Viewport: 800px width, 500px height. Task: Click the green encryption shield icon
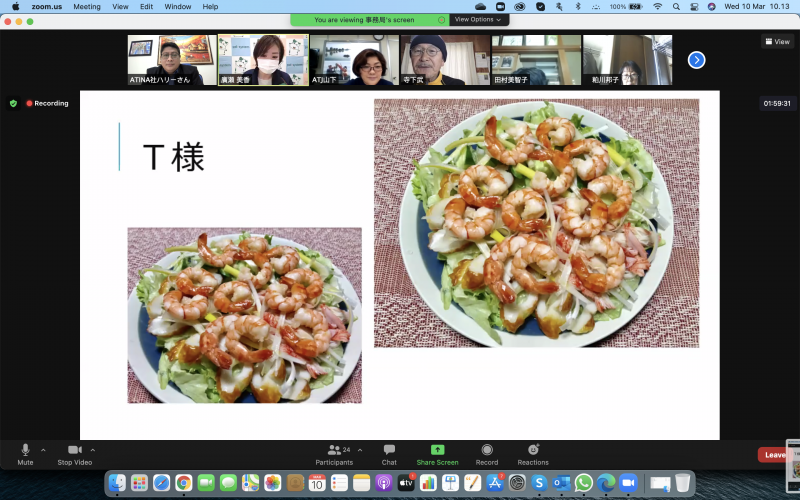pos(13,104)
